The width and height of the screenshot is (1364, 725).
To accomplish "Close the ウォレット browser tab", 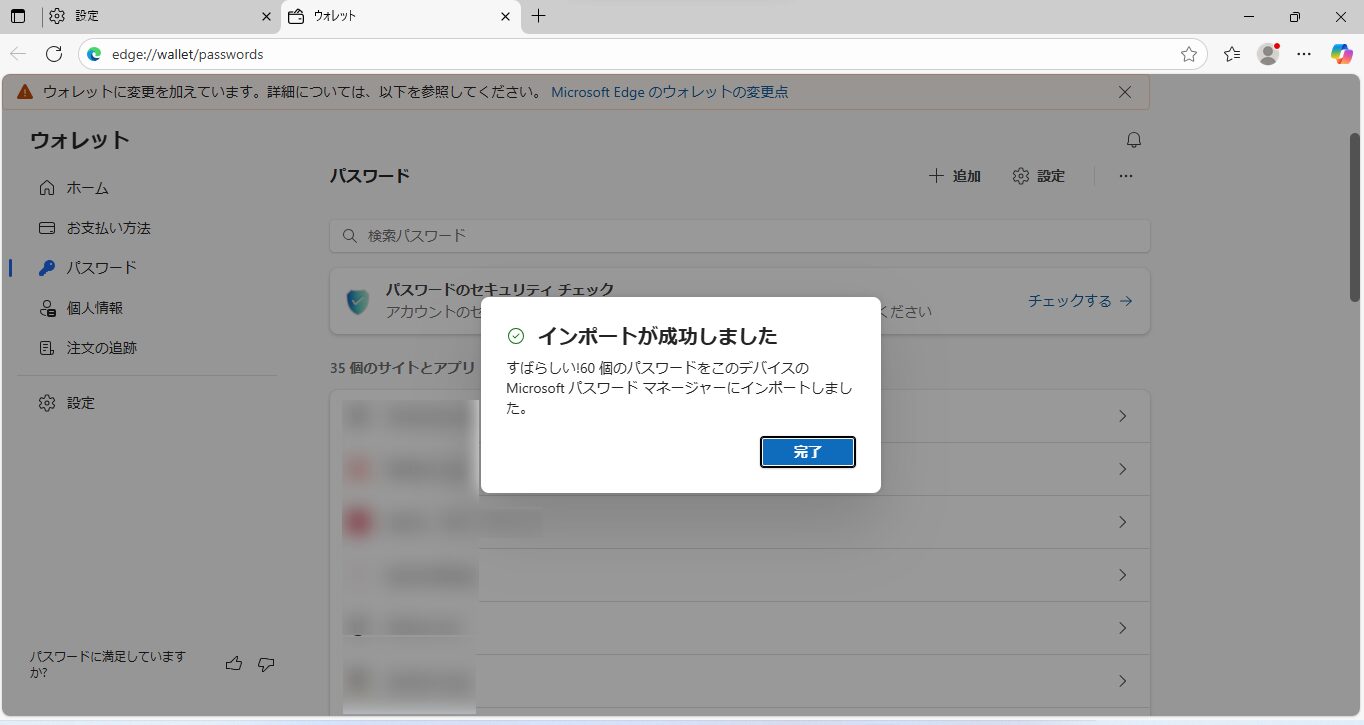I will 505,16.
